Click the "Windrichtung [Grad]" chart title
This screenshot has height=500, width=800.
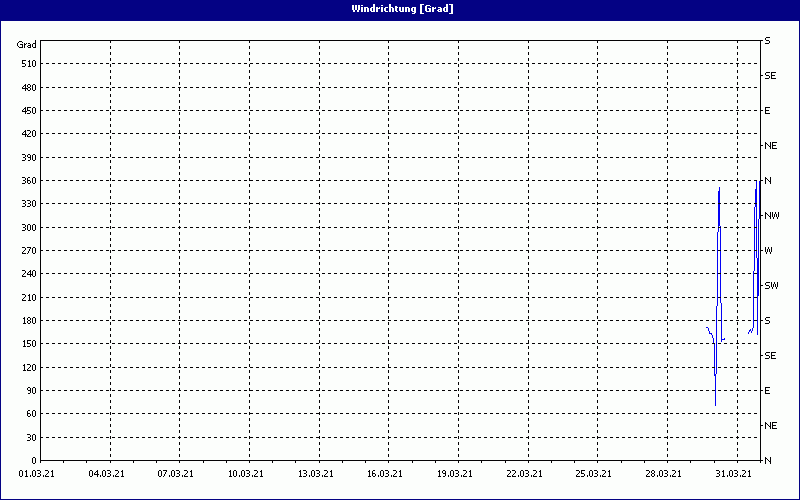click(x=400, y=9)
